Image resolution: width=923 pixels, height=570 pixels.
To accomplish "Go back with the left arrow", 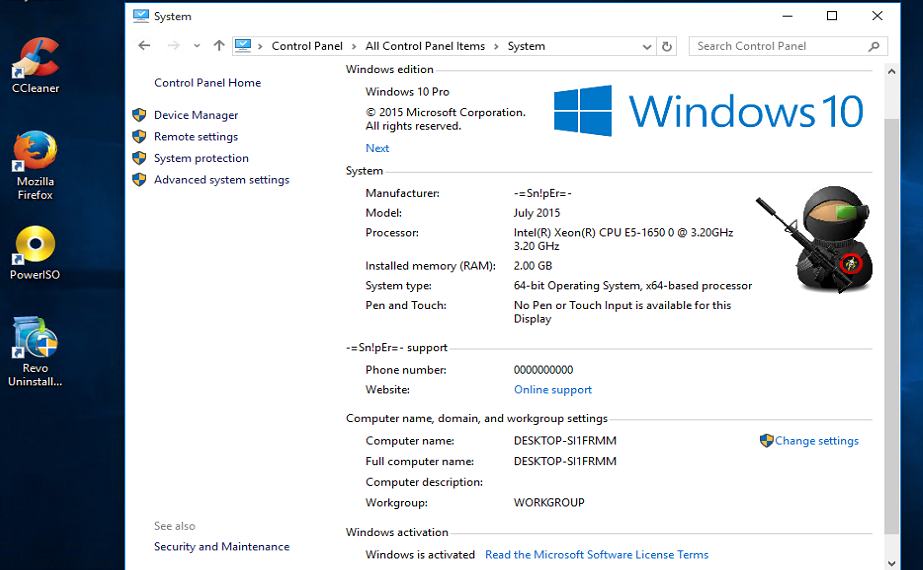I will click(x=144, y=45).
